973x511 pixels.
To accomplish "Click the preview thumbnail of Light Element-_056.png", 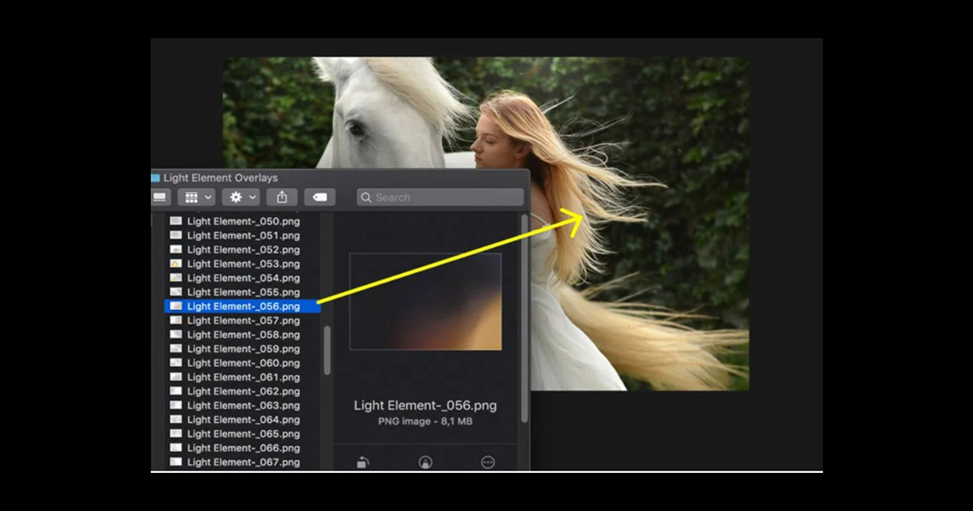I will [426, 301].
